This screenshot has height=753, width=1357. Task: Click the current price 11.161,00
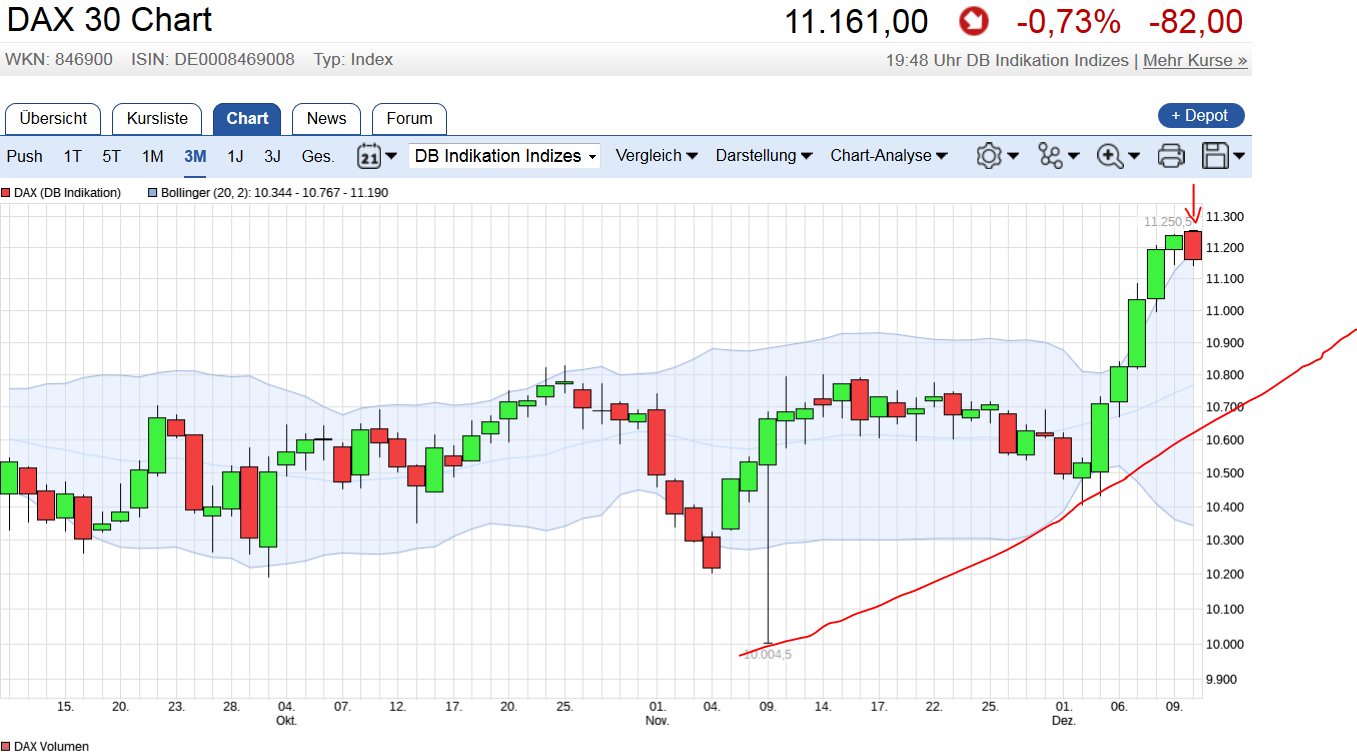coord(856,21)
